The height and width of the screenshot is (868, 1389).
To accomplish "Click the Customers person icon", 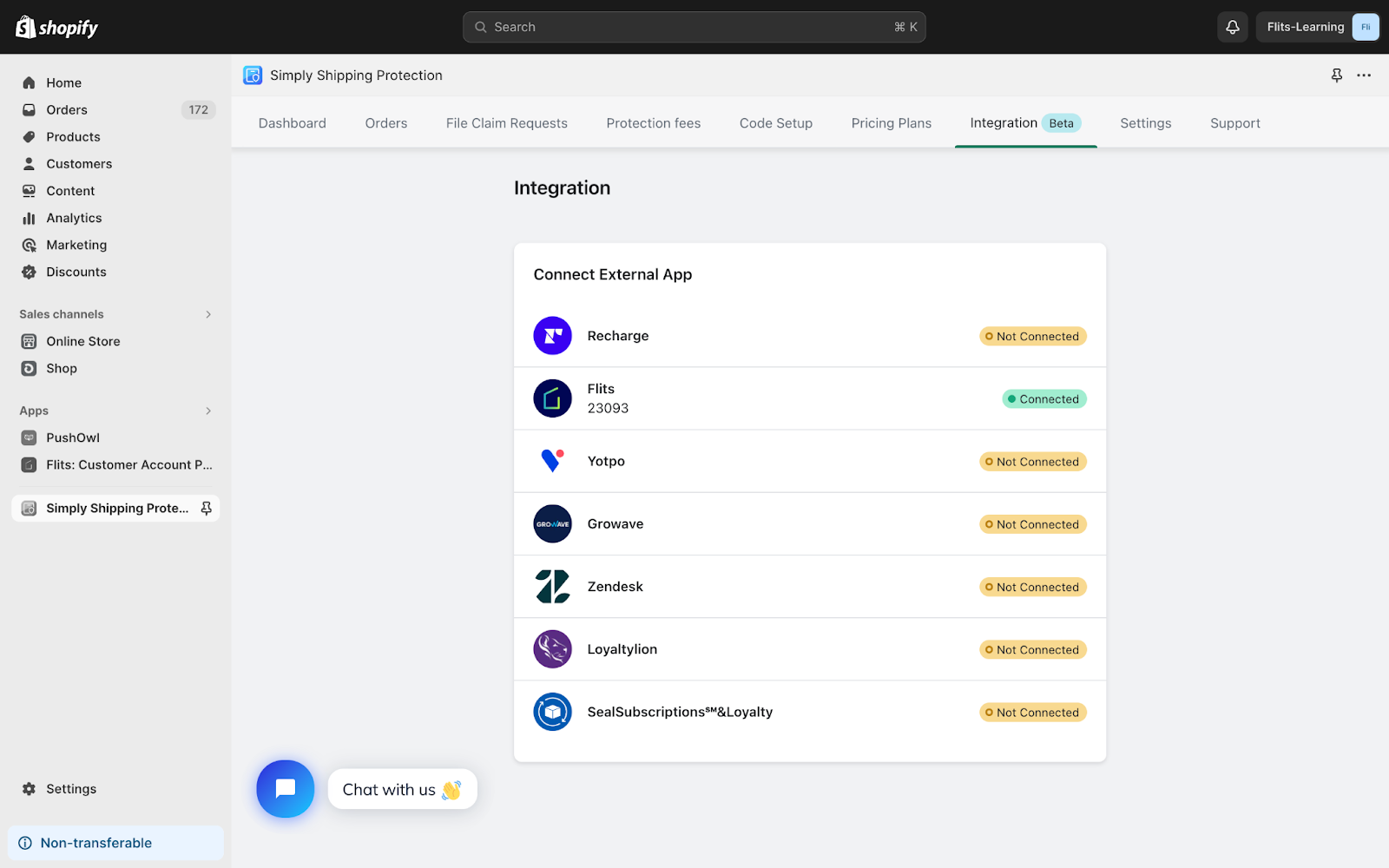I will pos(29,163).
